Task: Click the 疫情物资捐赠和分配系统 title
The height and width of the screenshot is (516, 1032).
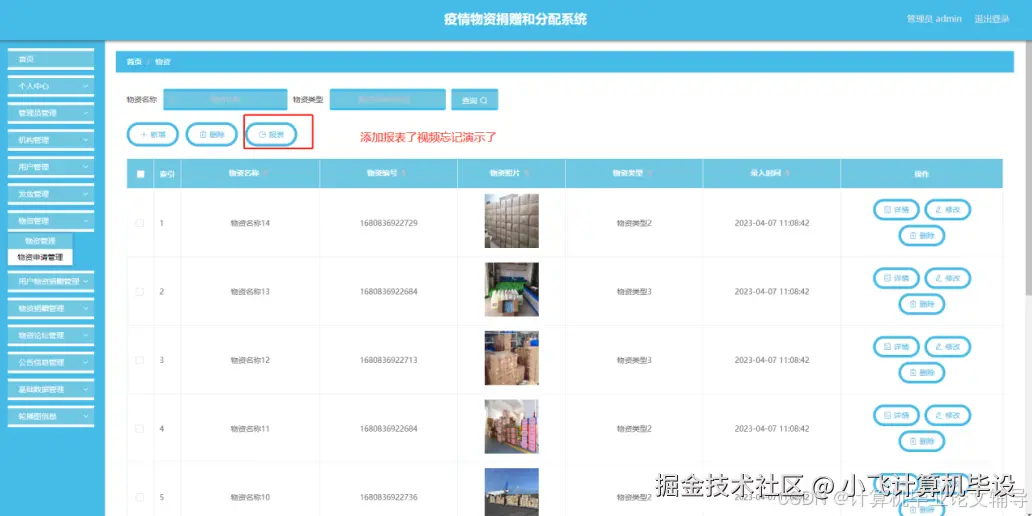Action: pyautogui.click(x=515, y=20)
